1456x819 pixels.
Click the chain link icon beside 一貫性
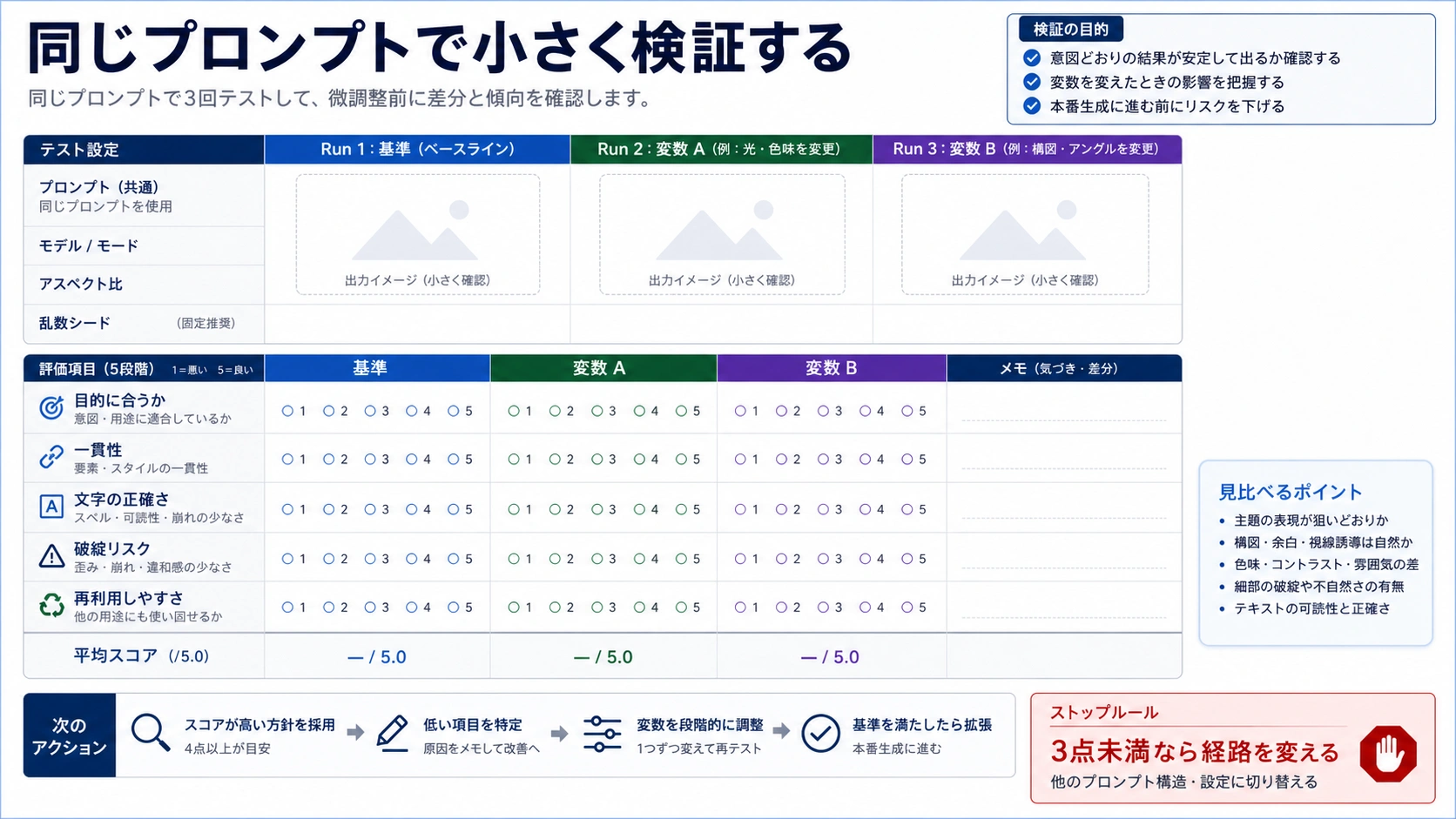coord(51,457)
